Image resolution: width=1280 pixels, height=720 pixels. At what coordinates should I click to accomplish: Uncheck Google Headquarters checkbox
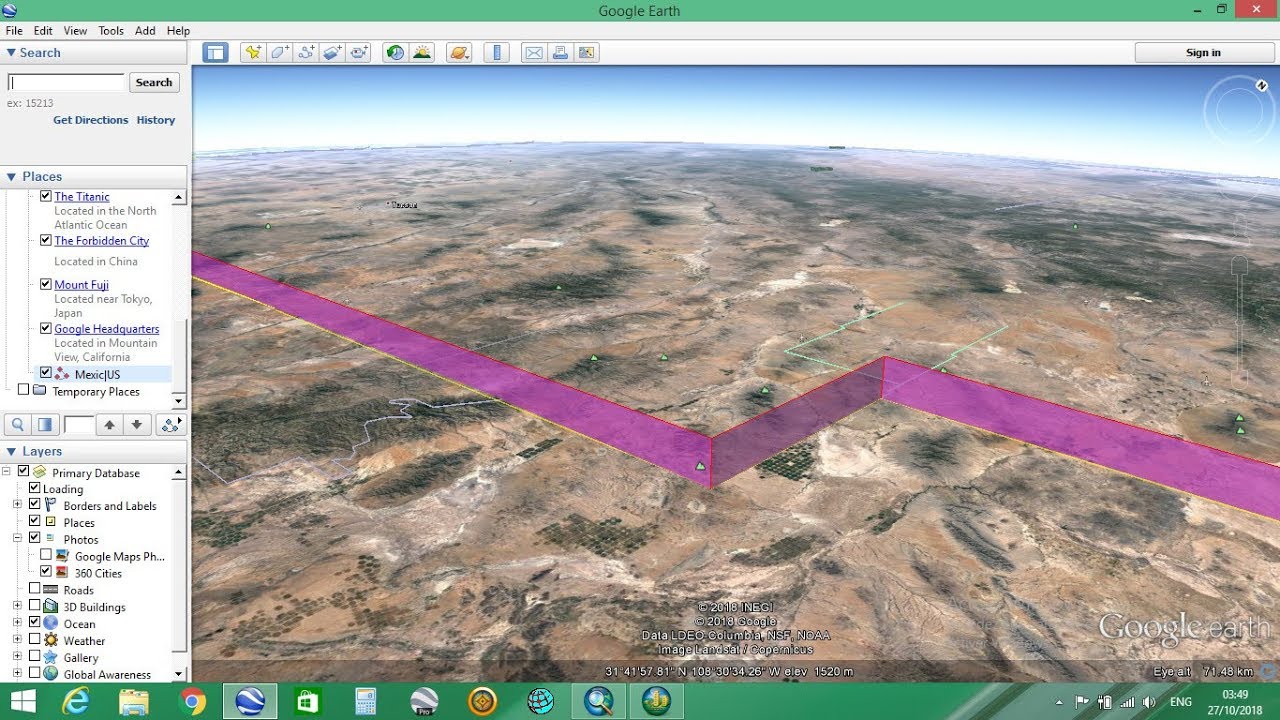46,329
